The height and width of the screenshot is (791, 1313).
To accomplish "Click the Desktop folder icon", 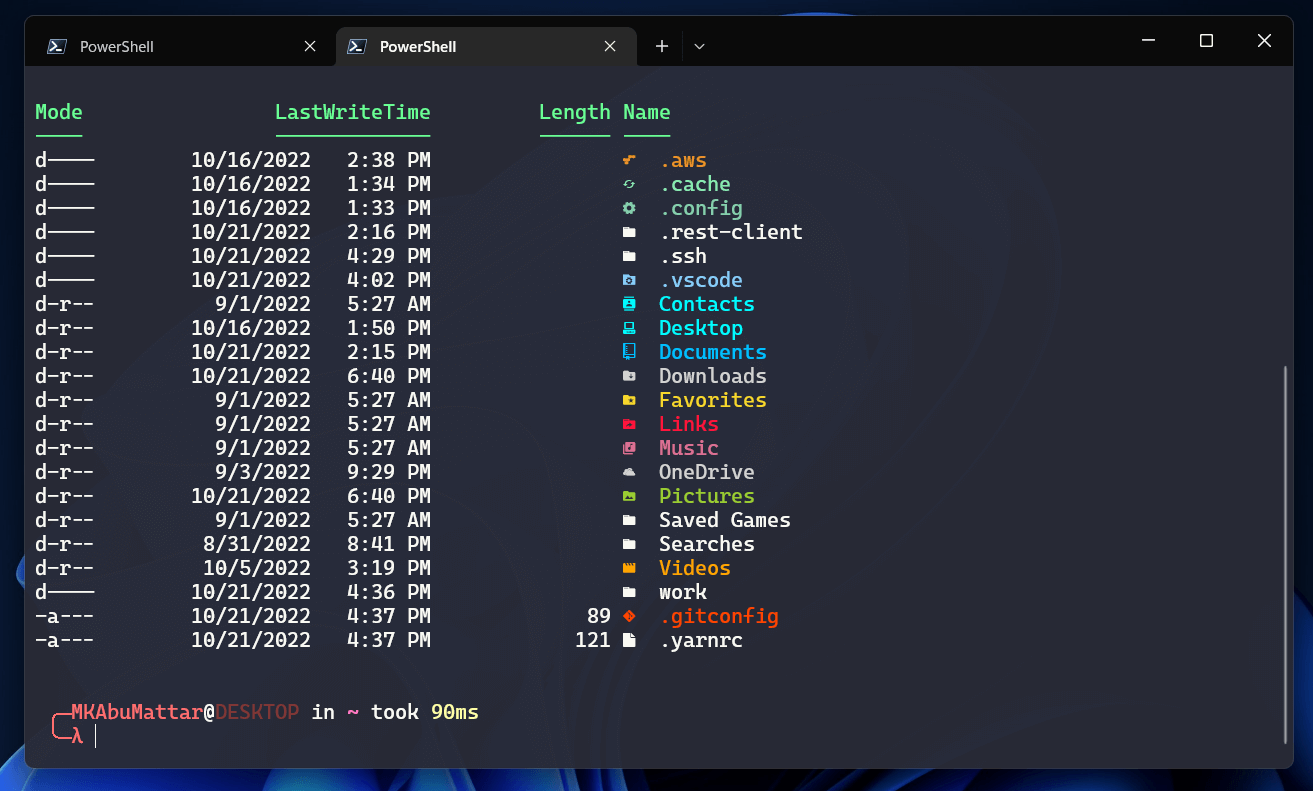I will (629, 328).
